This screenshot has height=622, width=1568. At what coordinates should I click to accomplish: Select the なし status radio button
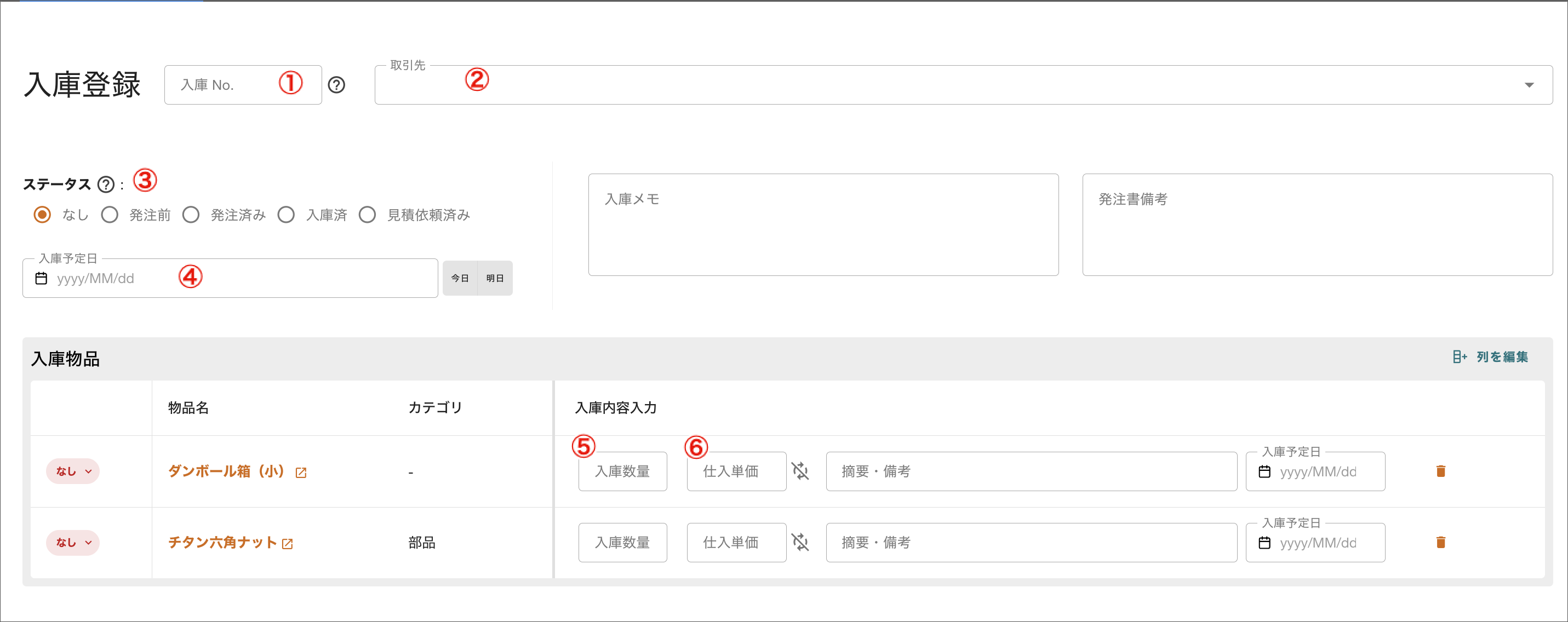[42, 215]
